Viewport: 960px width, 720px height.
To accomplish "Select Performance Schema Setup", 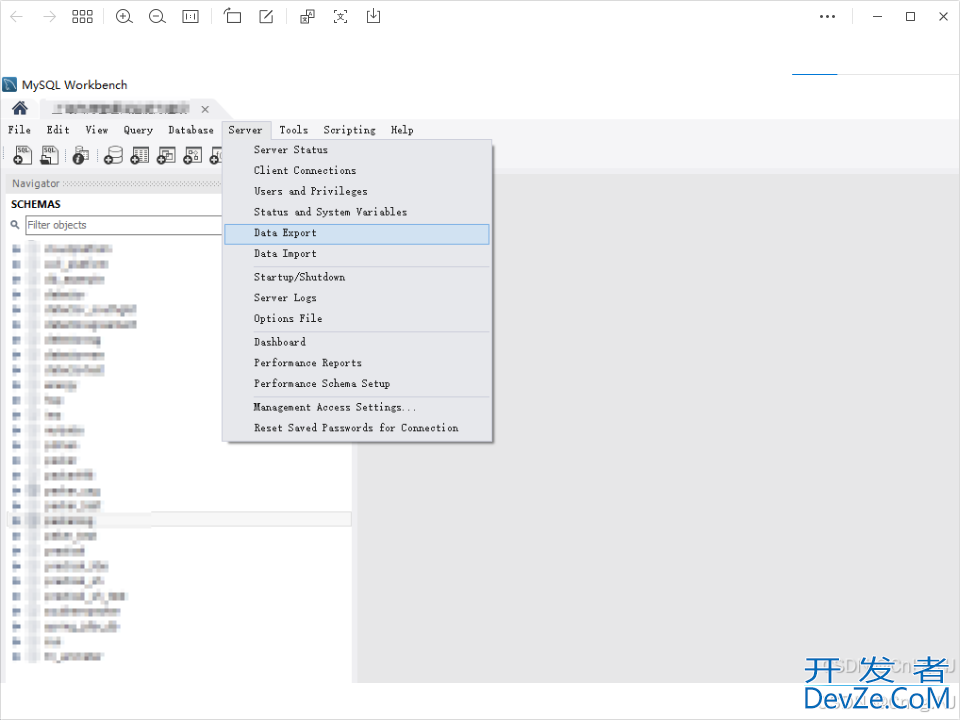I will [357, 384].
